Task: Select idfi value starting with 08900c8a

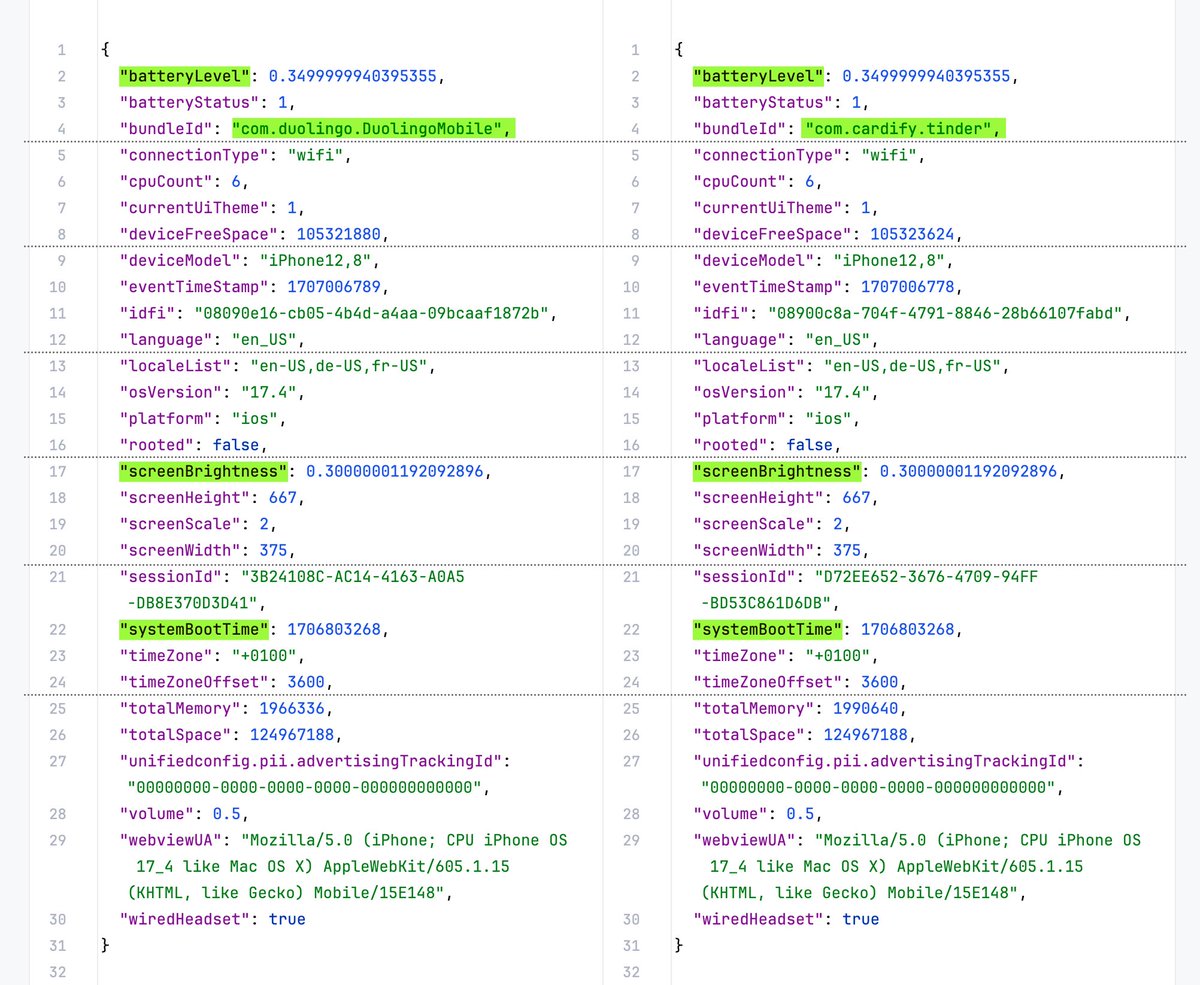Action: click(x=944, y=313)
